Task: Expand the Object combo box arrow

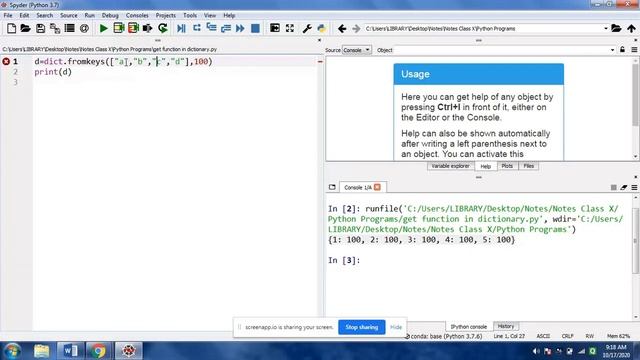Action: pyautogui.click(x=612, y=50)
